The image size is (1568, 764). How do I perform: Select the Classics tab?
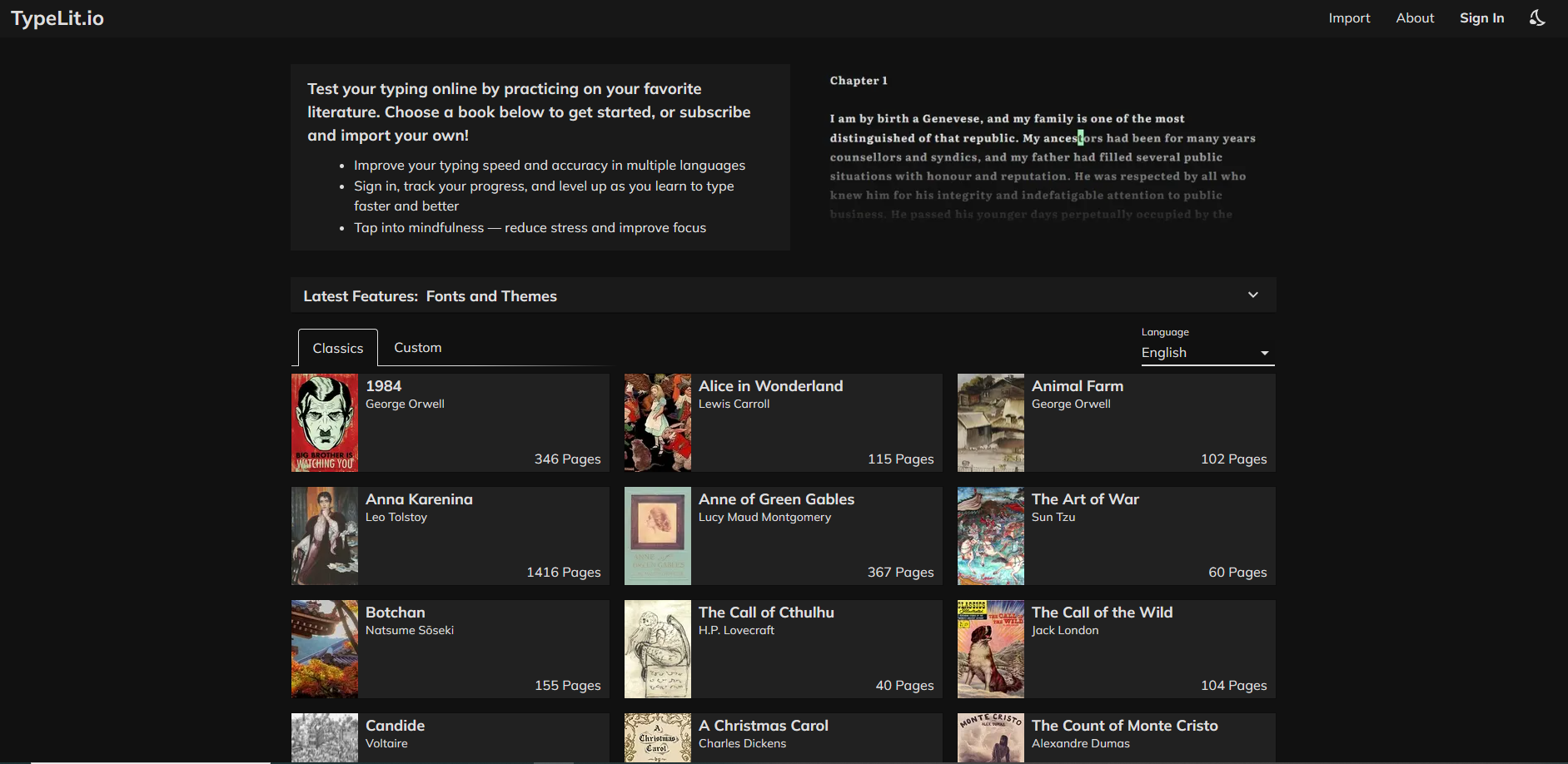click(338, 348)
